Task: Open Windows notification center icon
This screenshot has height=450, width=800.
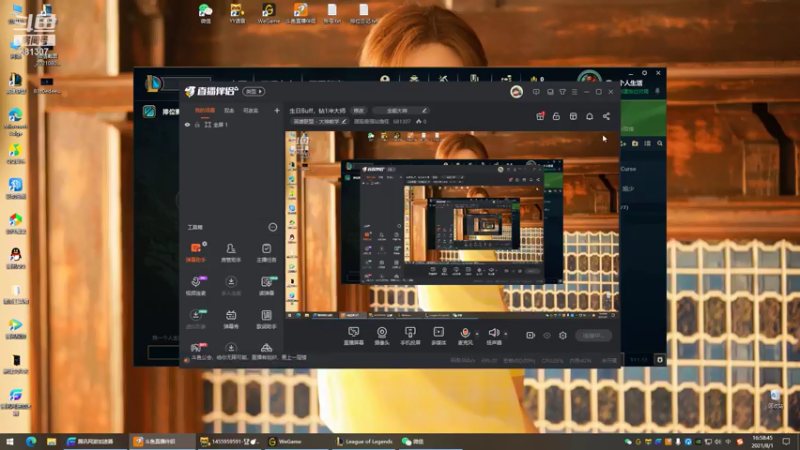Action: point(786,441)
